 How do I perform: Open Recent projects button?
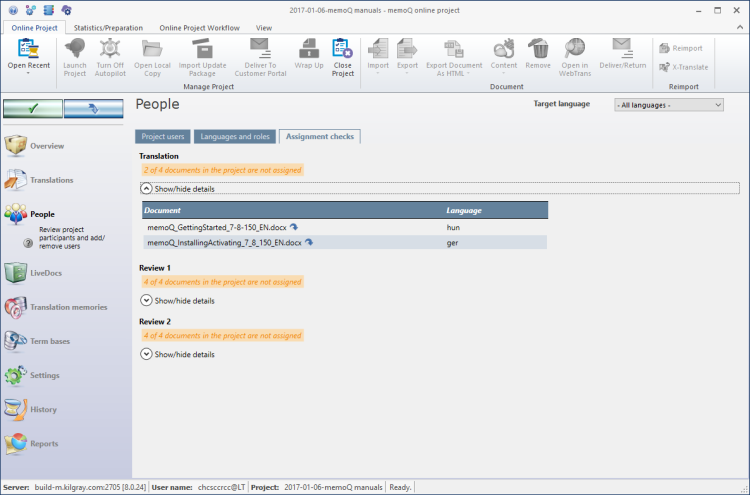tap(28, 57)
